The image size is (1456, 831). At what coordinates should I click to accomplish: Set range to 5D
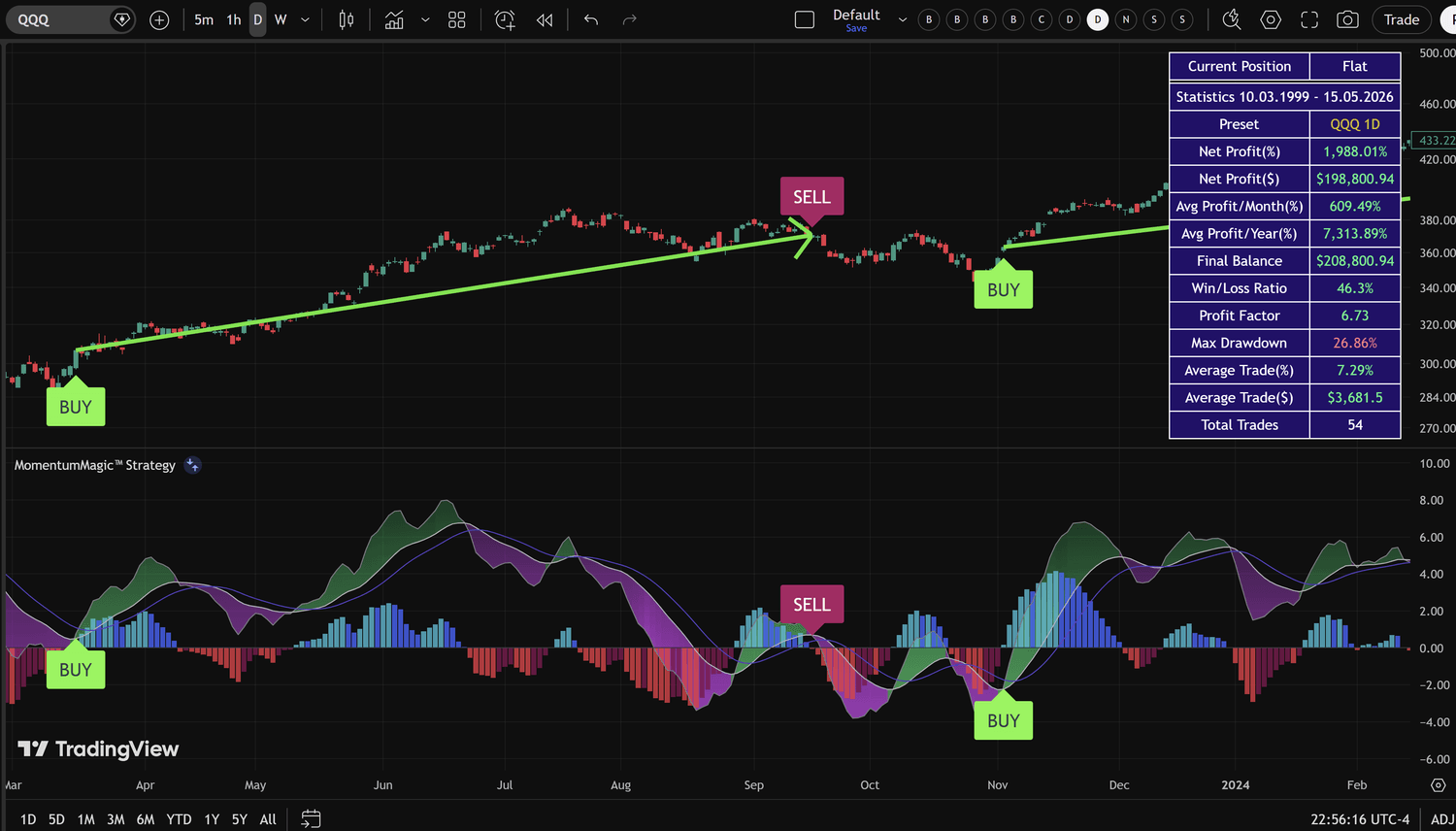[56, 819]
